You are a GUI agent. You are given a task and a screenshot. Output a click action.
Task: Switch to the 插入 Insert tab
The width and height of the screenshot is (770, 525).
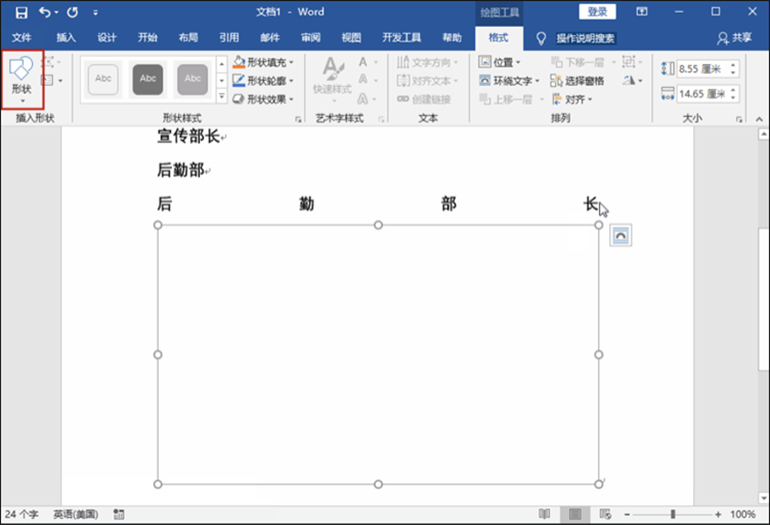tap(66, 38)
